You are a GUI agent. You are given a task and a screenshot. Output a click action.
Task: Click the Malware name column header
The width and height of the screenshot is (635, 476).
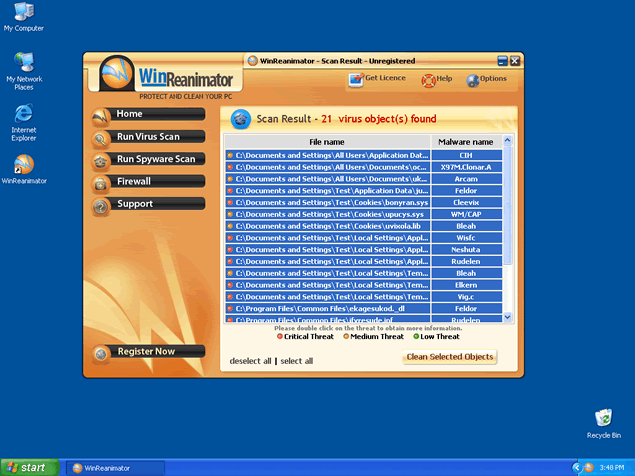(466, 142)
